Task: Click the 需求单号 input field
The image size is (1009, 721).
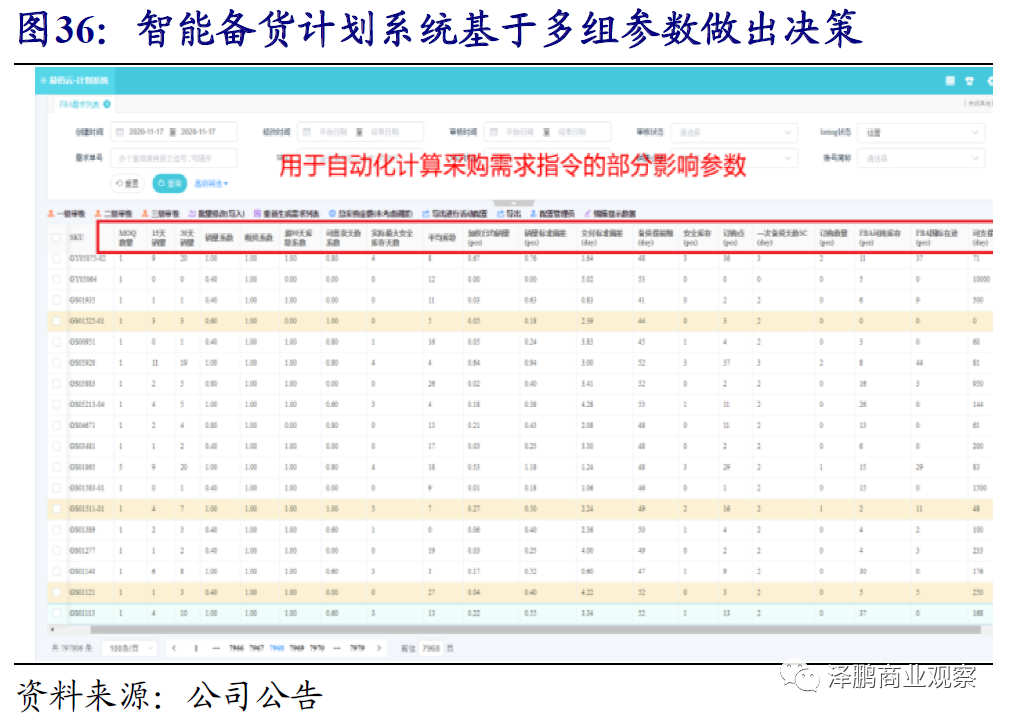Action: point(173,158)
